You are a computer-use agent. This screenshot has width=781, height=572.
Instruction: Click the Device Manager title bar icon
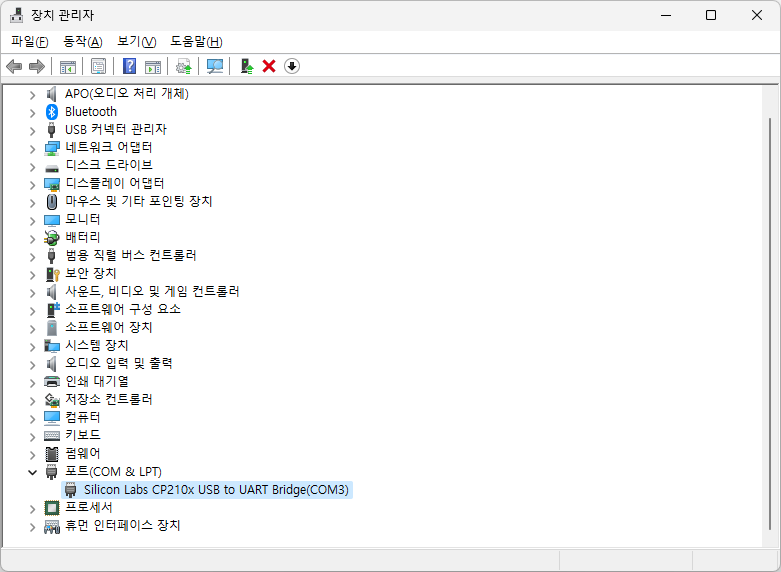16,15
